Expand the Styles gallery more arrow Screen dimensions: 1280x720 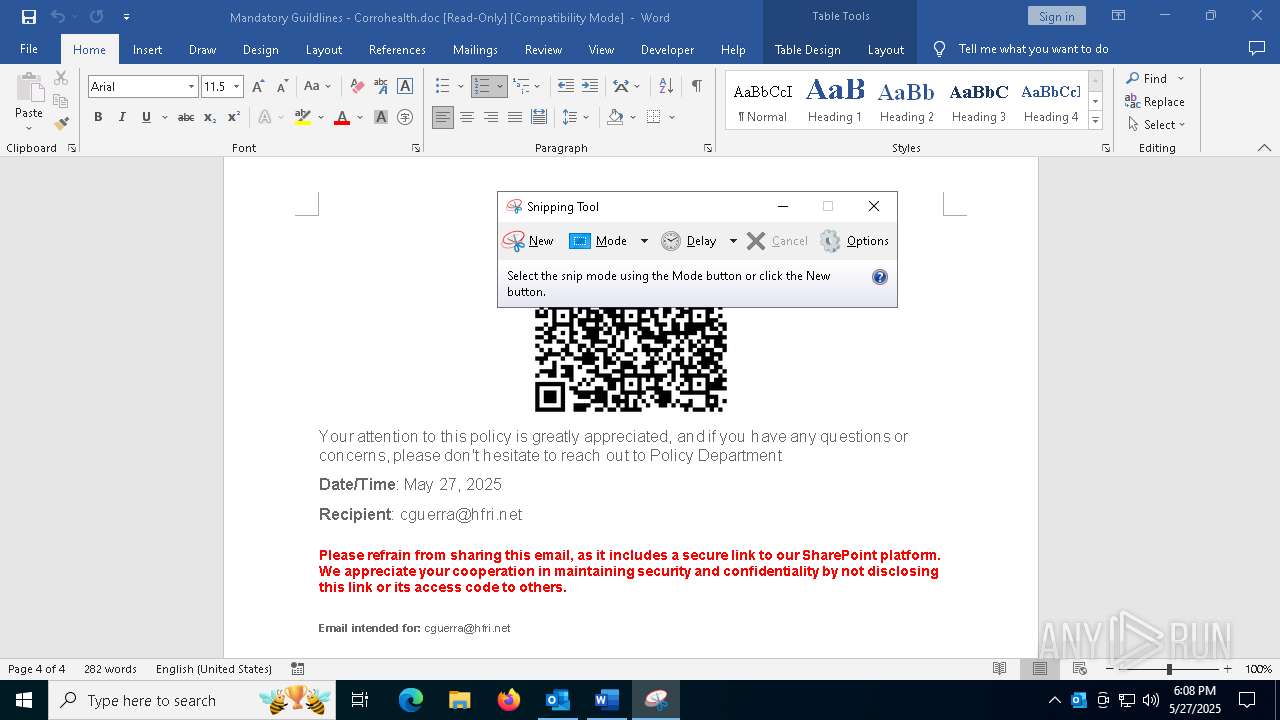pos(1095,121)
